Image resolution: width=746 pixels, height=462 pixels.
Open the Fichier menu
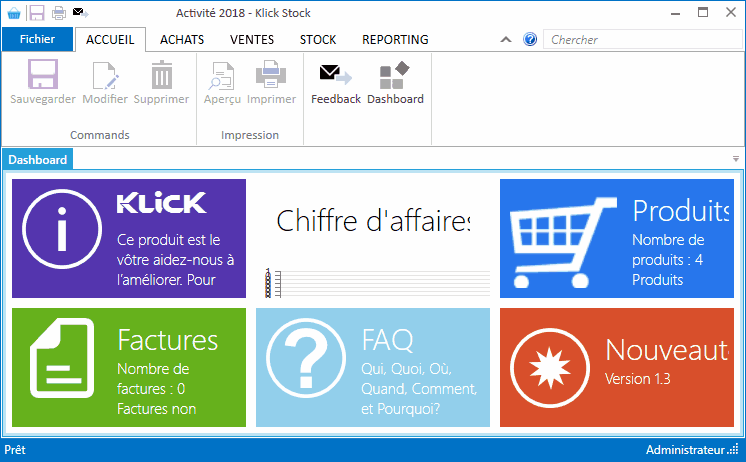point(37,40)
